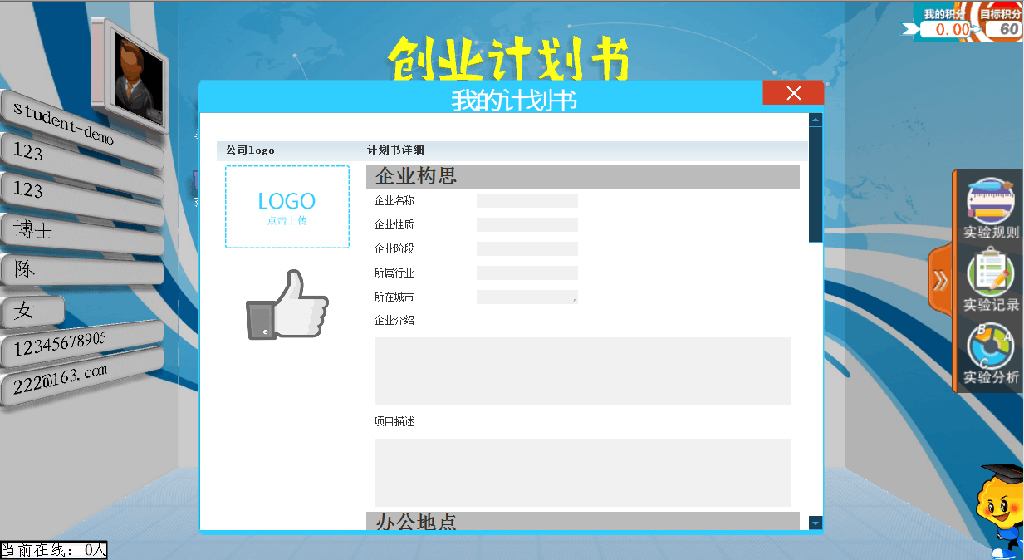Image resolution: width=1024 pixels, height=560 pixels.
Task: Open the 实验规则 icon in side panel
Action: (990, 207)
